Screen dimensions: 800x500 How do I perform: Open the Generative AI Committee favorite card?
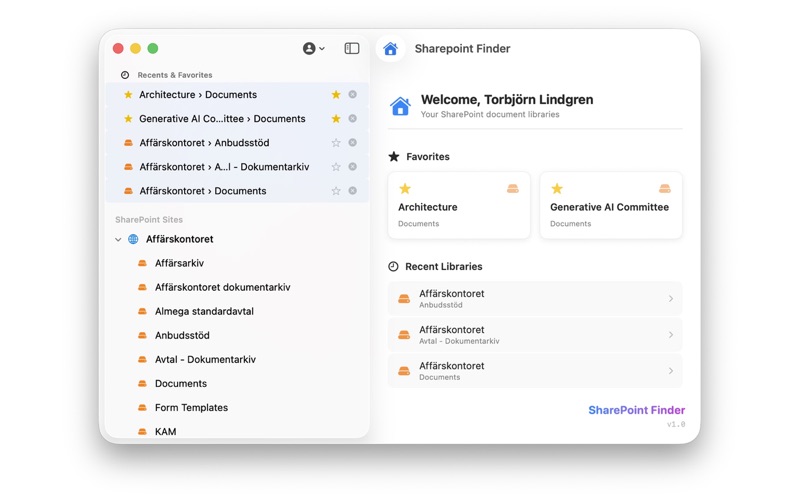611,205
